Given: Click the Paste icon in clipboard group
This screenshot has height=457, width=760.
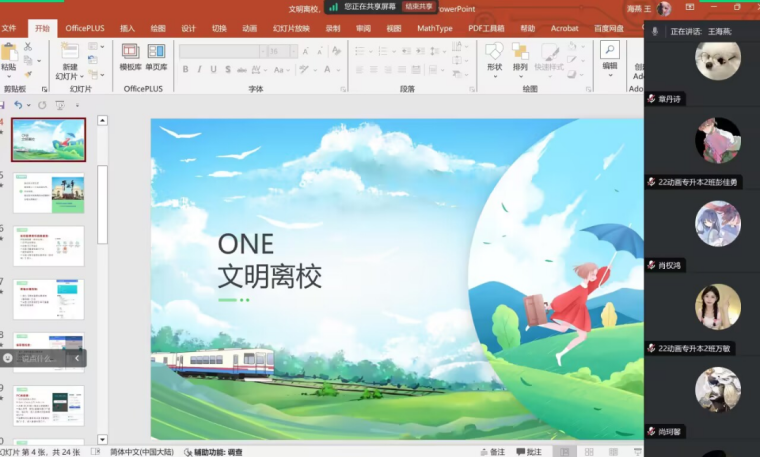Looking at the screenshot, I should (x=9, y=53).
